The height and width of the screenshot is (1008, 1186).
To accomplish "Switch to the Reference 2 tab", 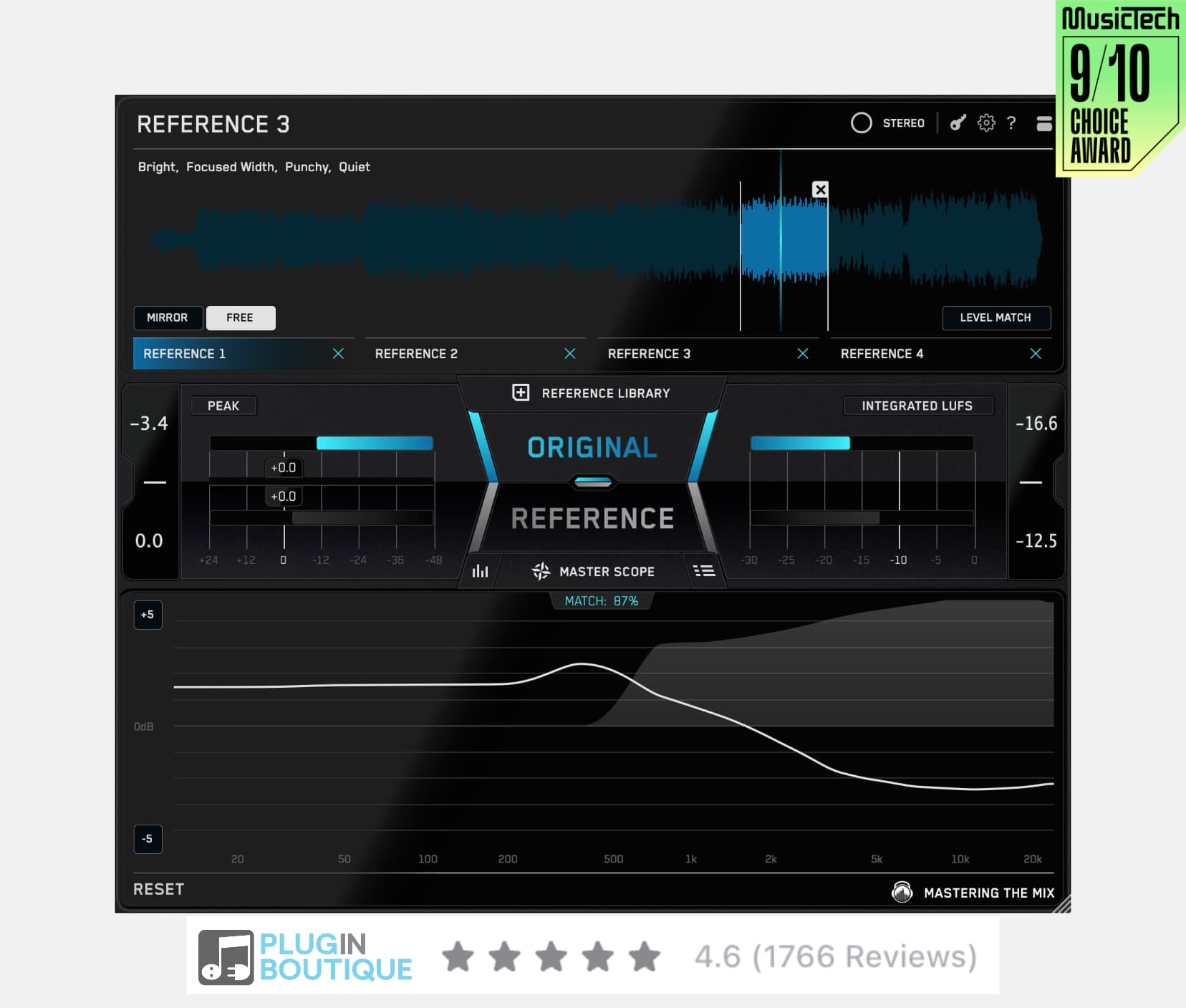I will pos(417,353).
